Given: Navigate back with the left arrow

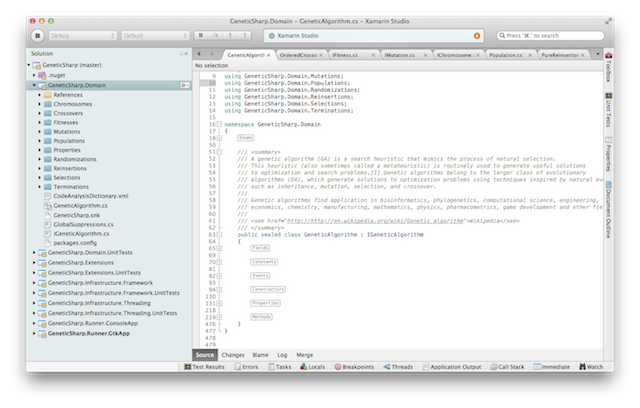Looking at the screenshot, I should click(199, 54).
